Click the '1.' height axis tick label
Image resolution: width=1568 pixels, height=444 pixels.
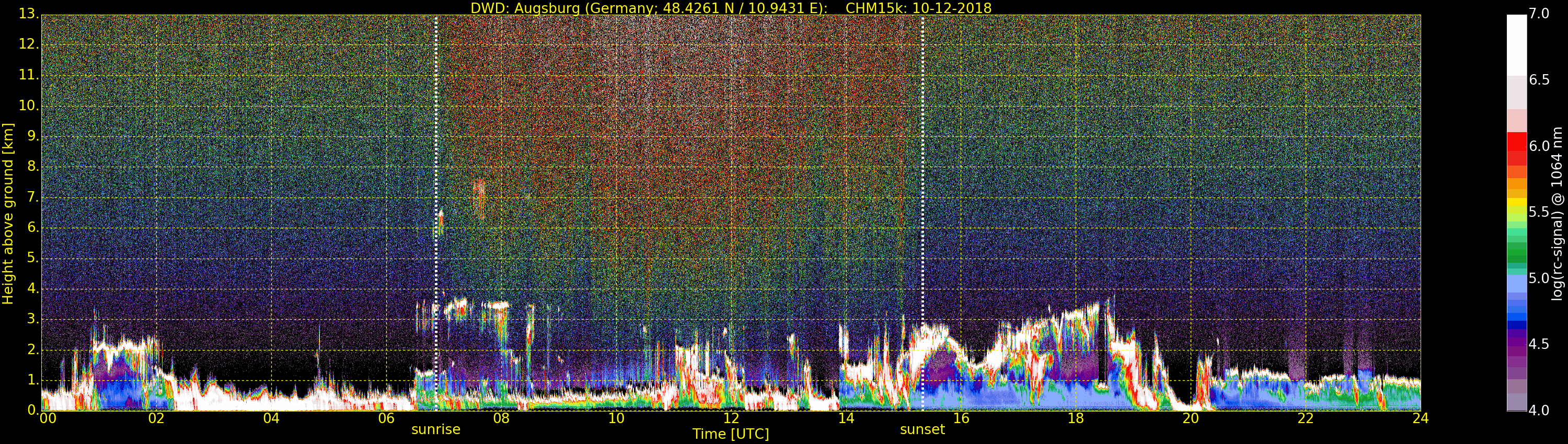(32, 380)
